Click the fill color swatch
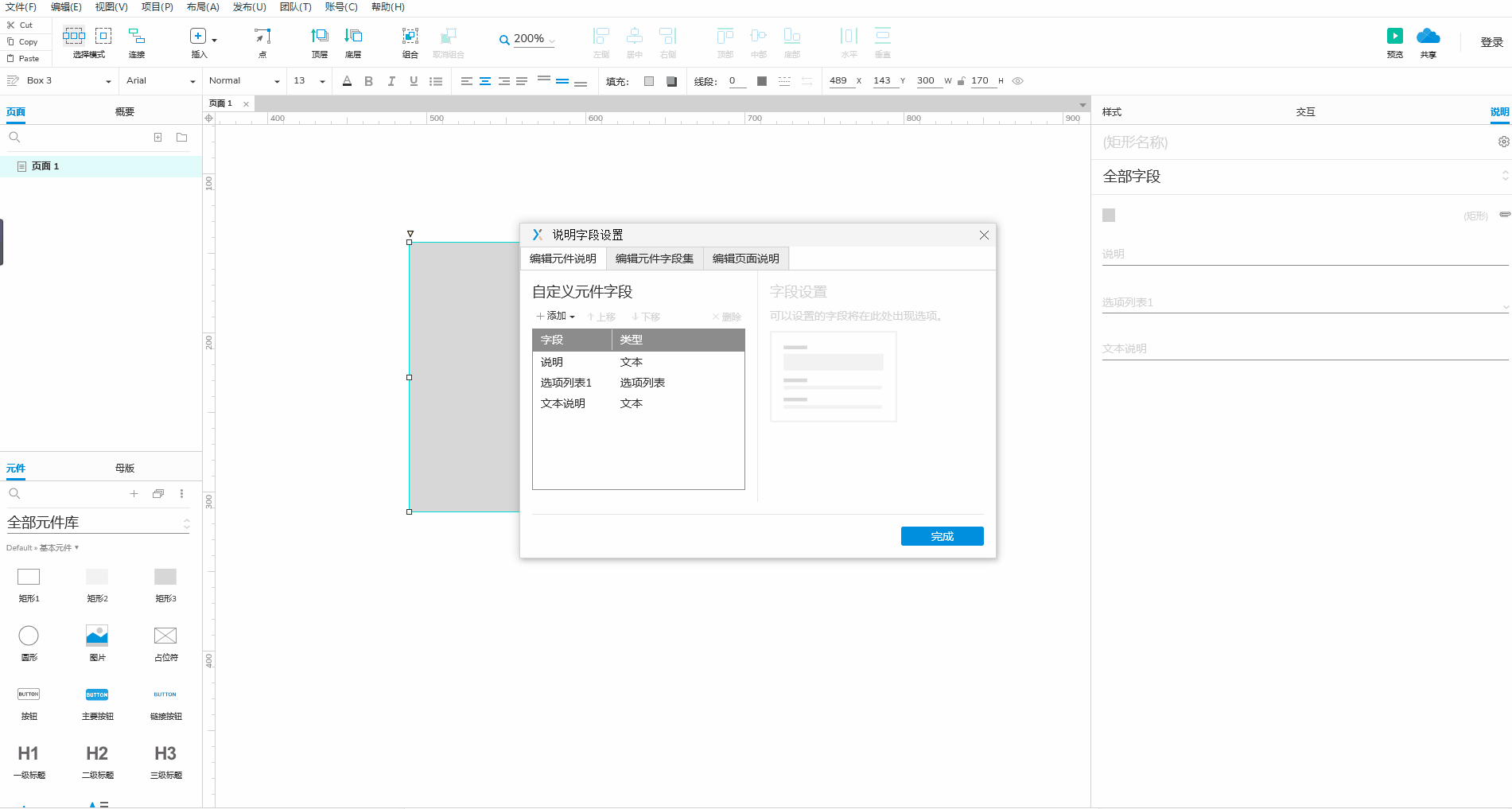The width and height of the screenshot is (1512, 809). [649, 81]
